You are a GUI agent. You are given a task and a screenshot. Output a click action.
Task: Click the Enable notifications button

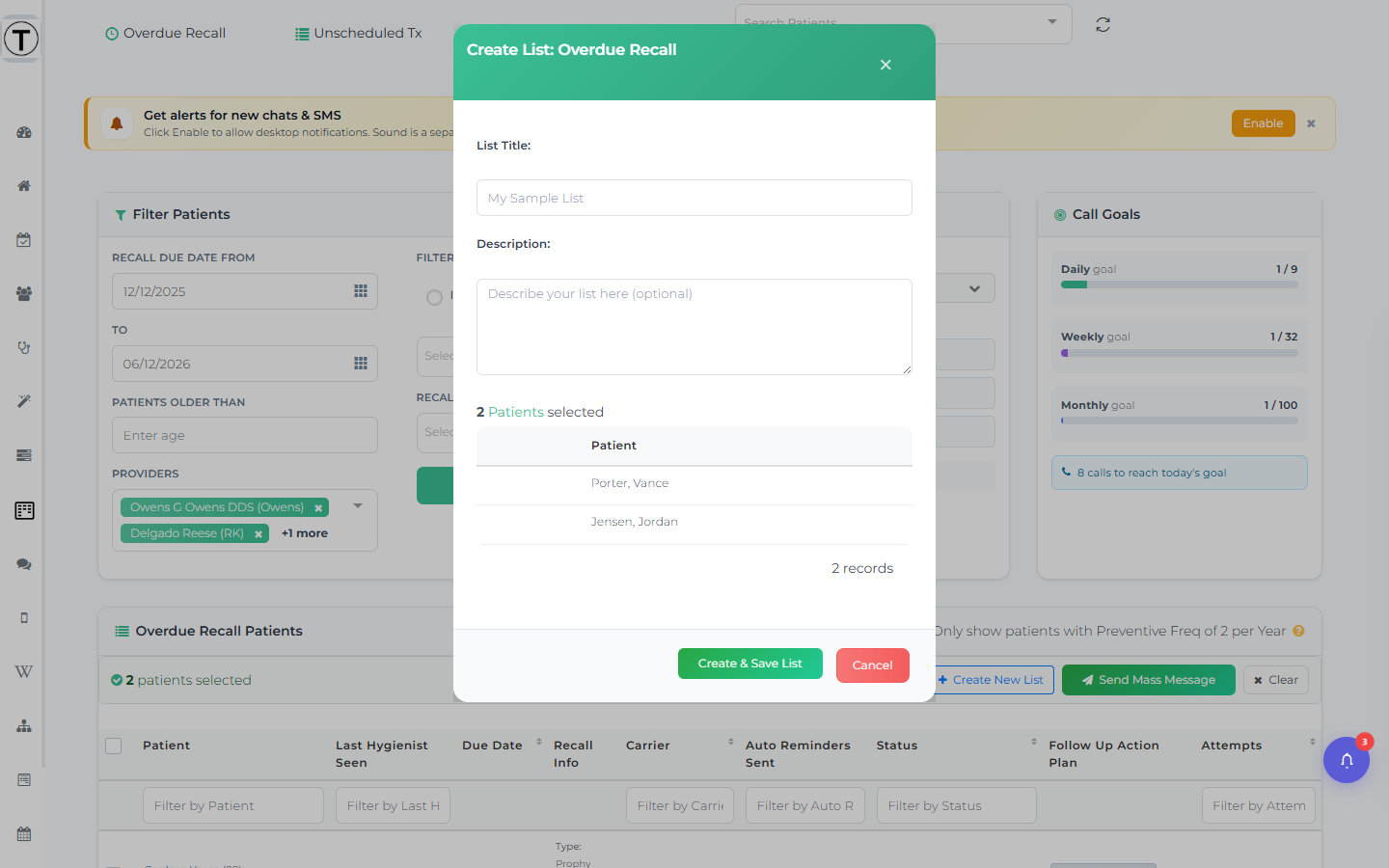pyautogui.click(x=1263, y=123)
